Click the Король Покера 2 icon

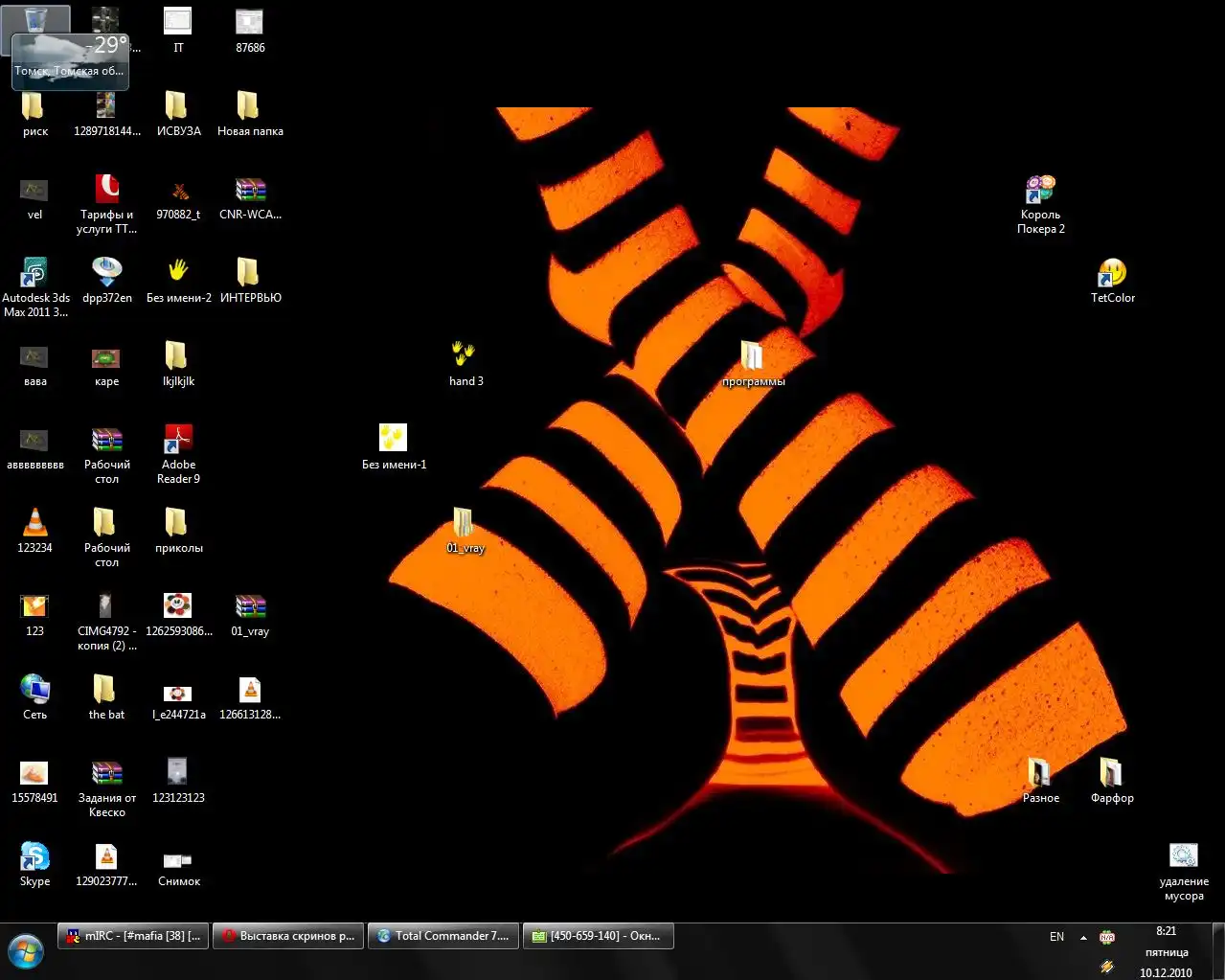tap(1040, 191)
